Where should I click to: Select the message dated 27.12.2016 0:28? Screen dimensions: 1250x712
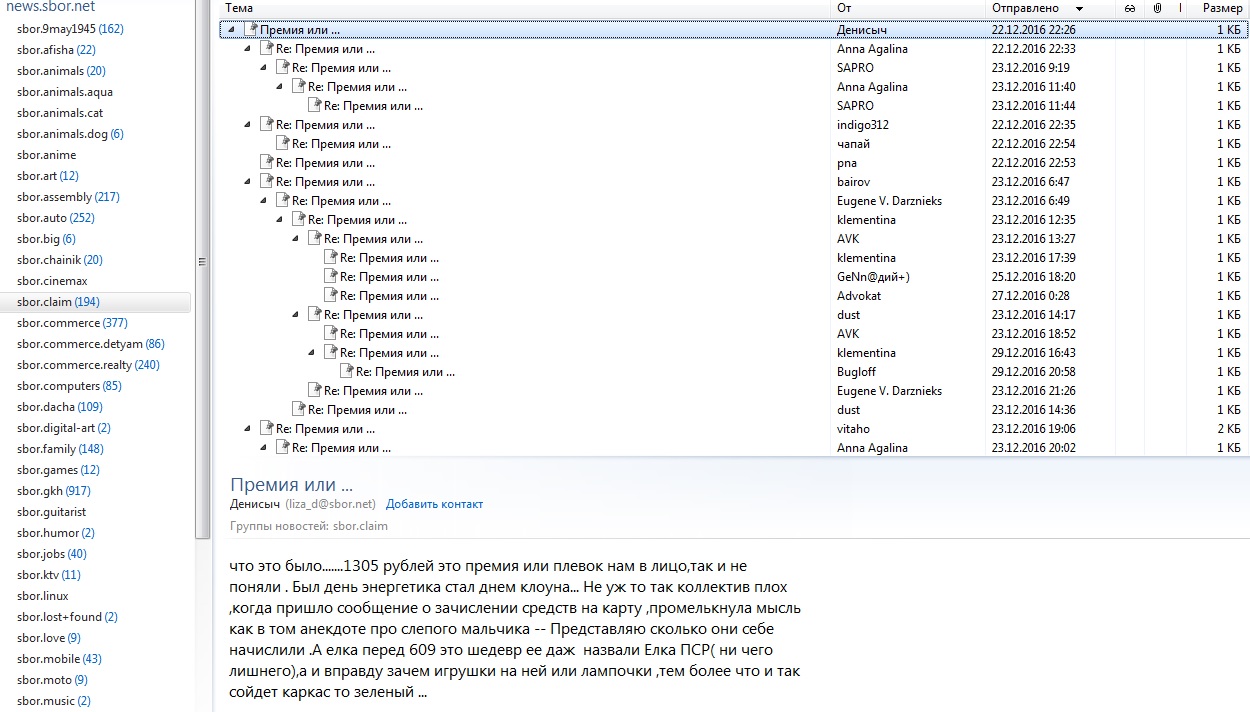coord(734,296)
